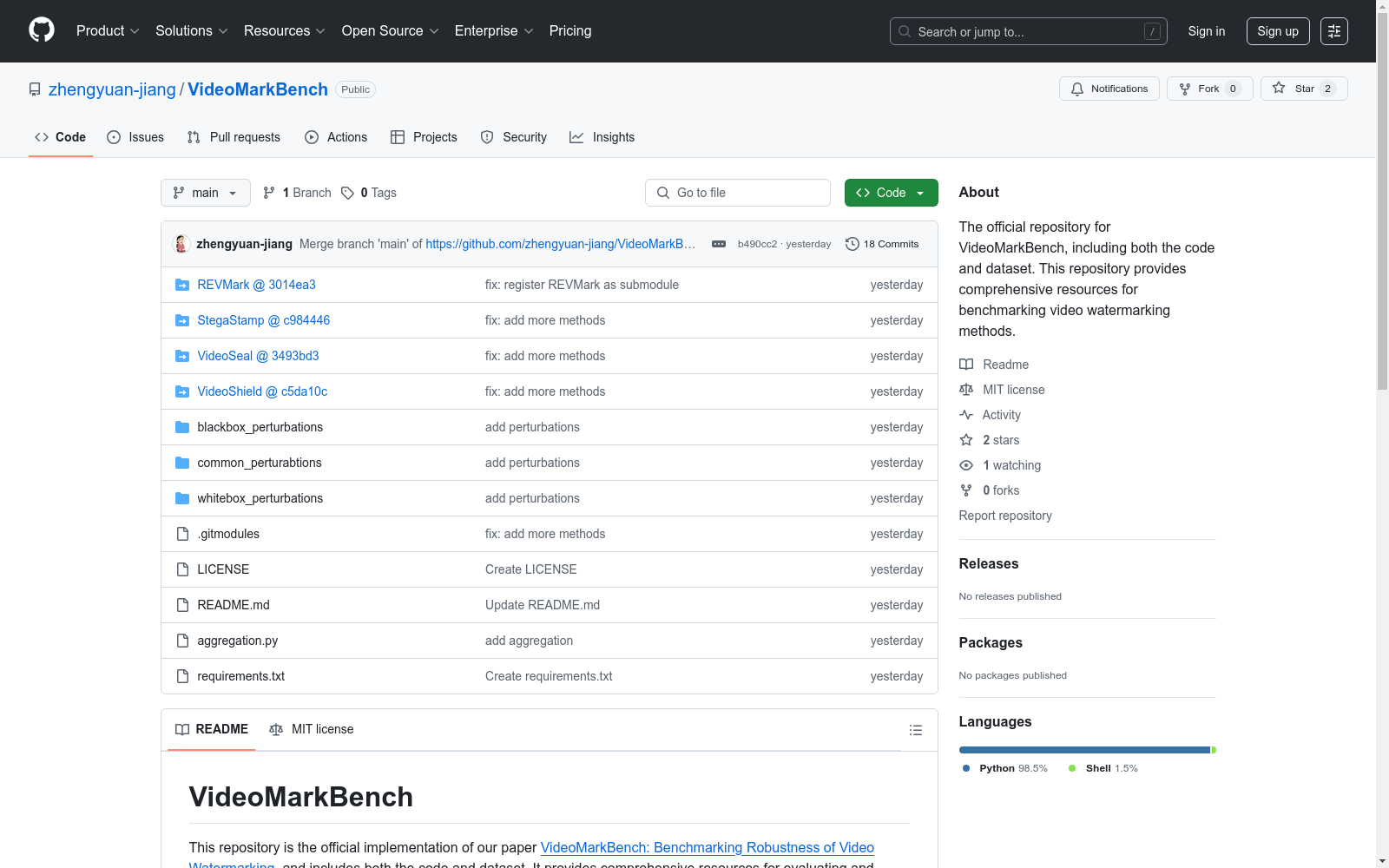This screenshot has width=1389, height=868.
Task: Open the common_perturabtions folder
Action: click(x=260, y=463)
